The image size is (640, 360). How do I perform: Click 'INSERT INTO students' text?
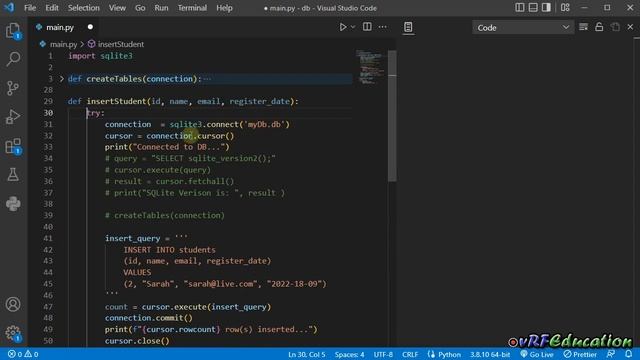coord(169,249)
